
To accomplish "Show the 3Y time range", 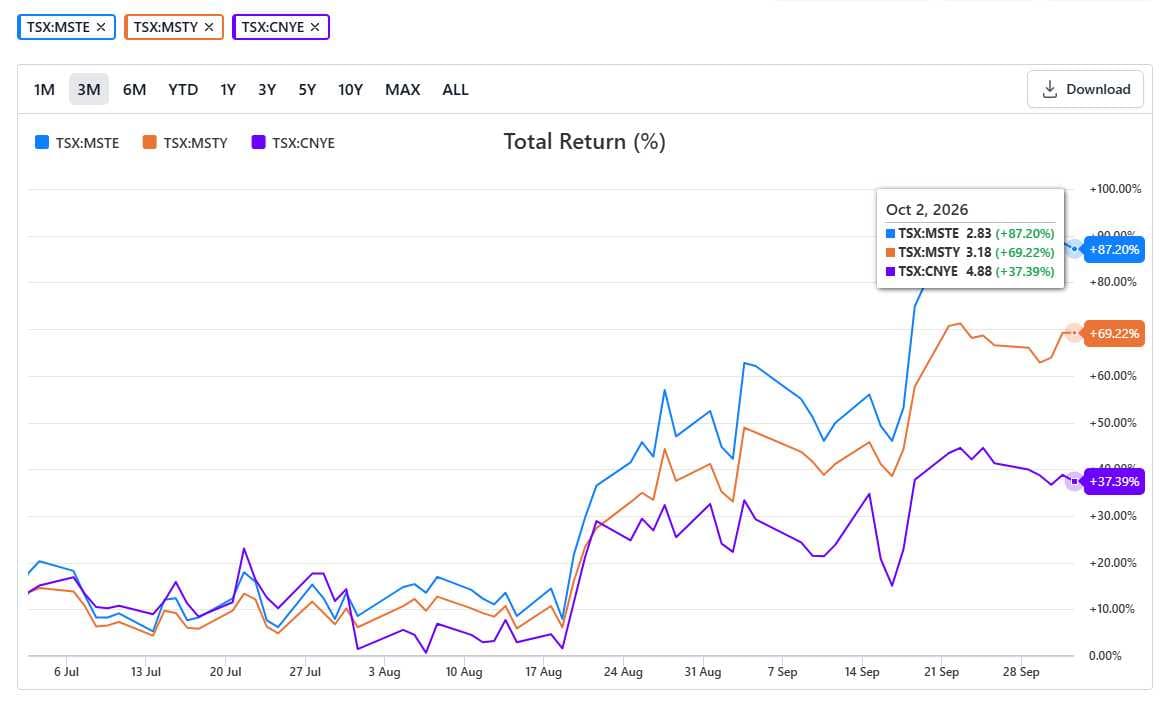I will tap(267, 90).
